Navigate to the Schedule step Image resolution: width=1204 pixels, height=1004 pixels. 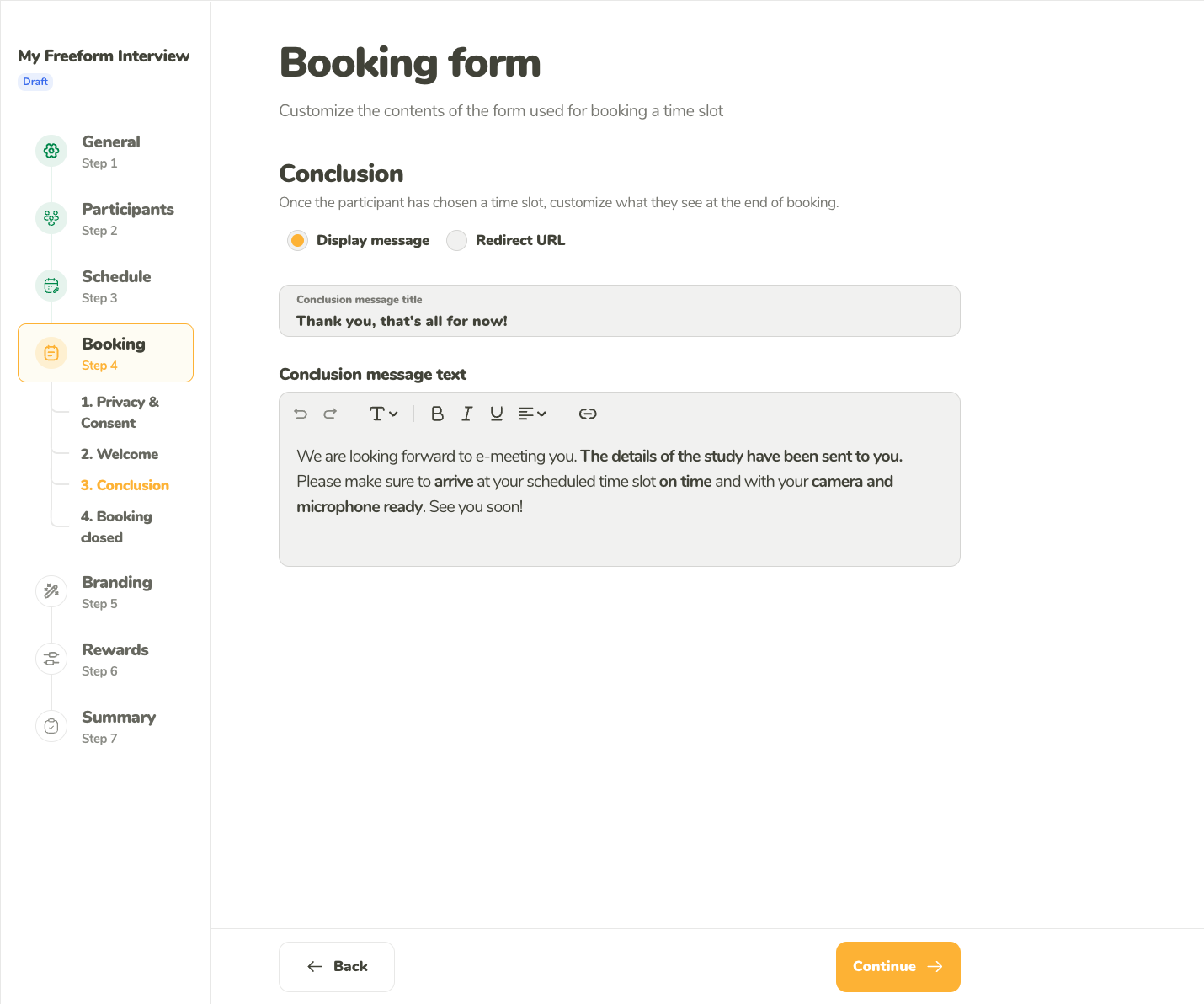tap(106, 286)
